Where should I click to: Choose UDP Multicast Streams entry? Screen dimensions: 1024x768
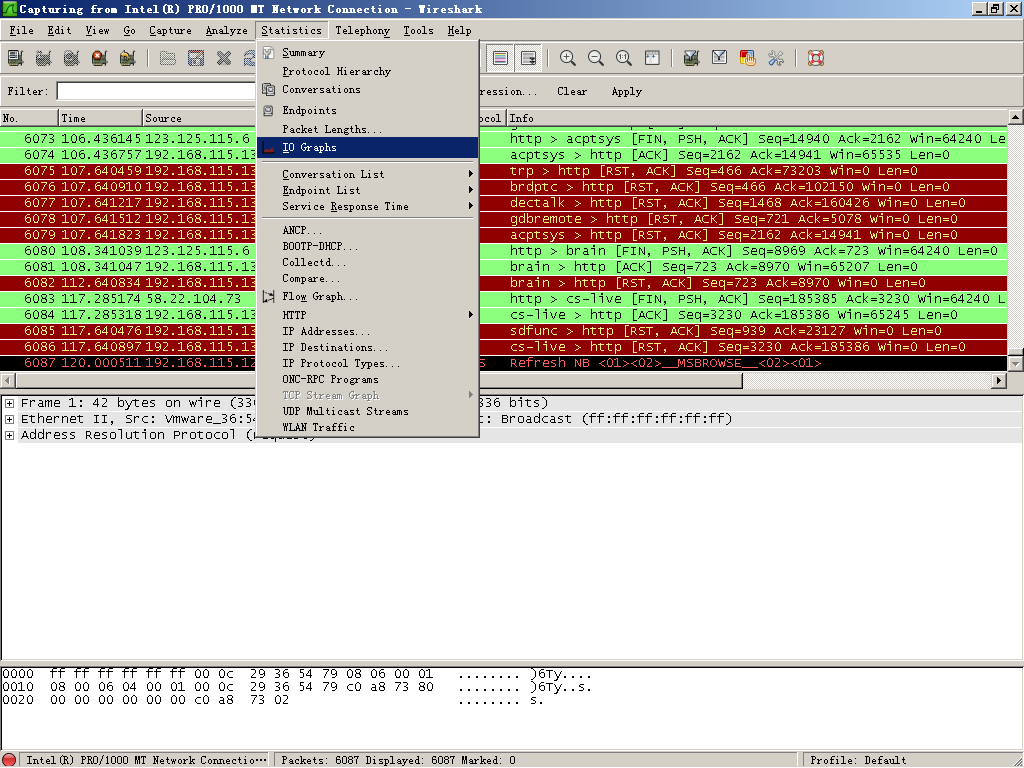pos(368,411)
